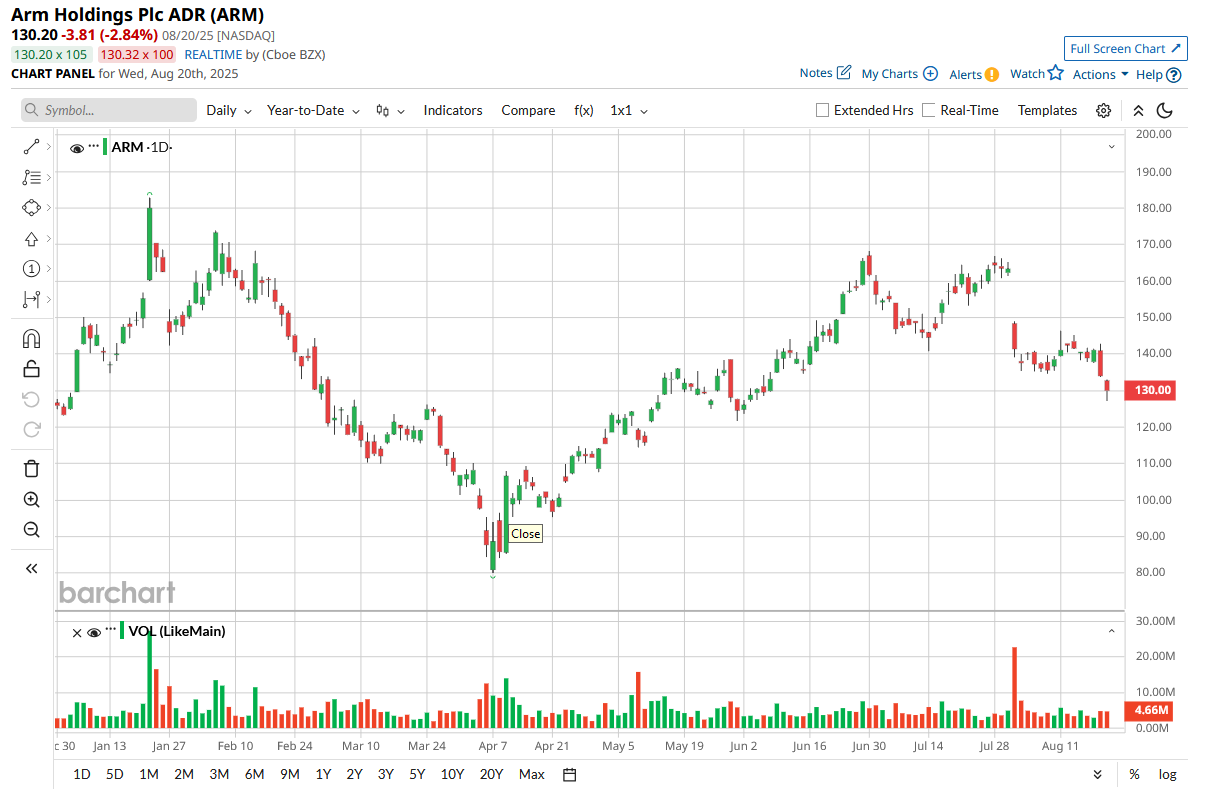The height and width of the screenshot is (800, 1211).
Task: Open the f(x) expressions menu
Action: (x=583, y=111)
